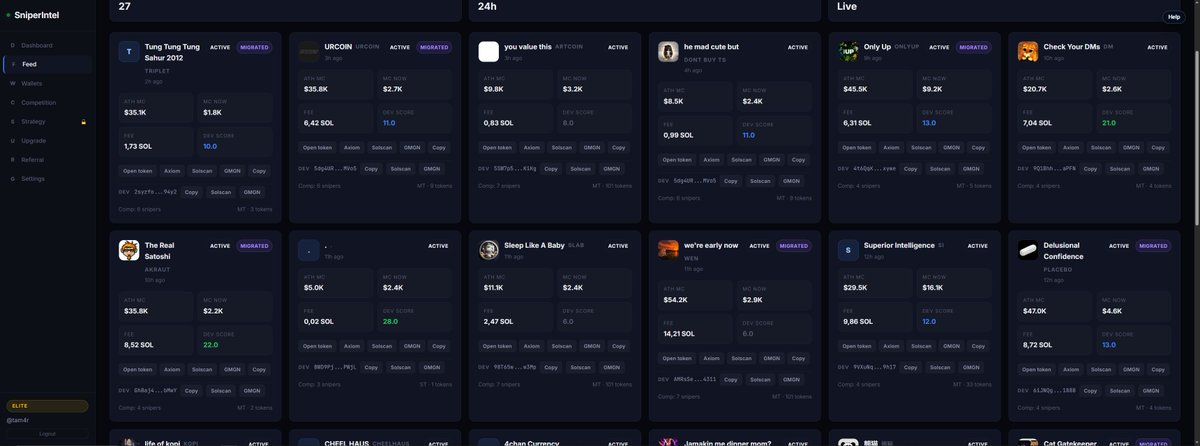Click The Real Satoshi dev score 22.0
Image resolution: width=1200 pixels, height=446 pixels.
(x=210, y=345)
